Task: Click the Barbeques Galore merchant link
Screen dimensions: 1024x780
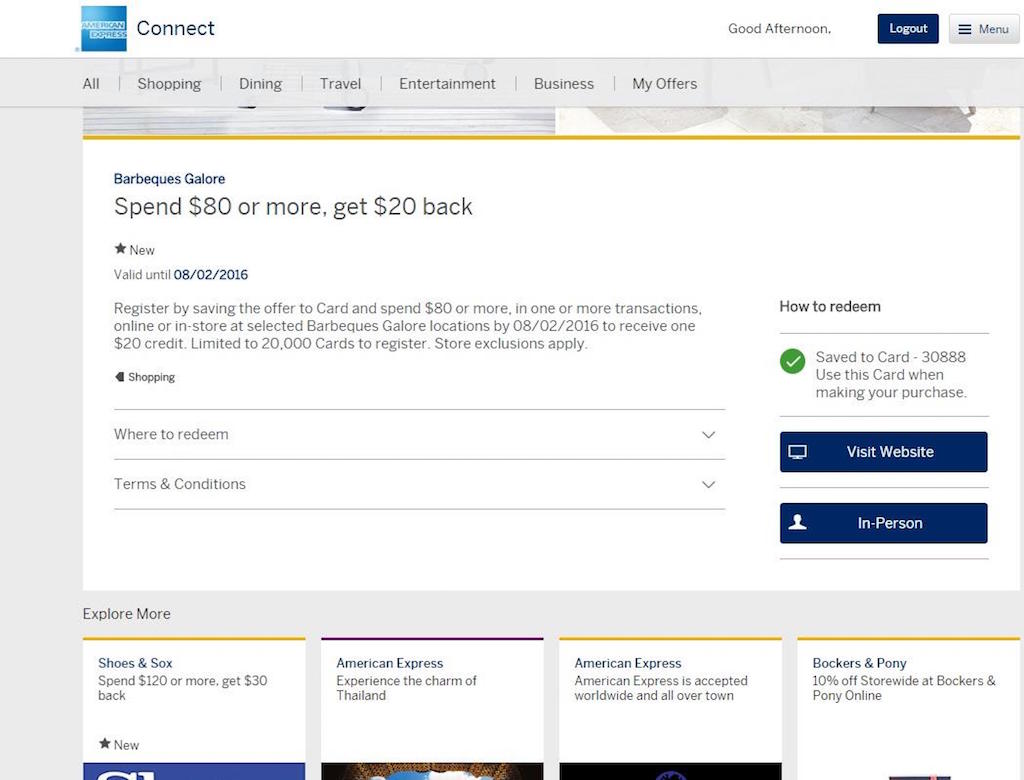Action: pos(169,179)
